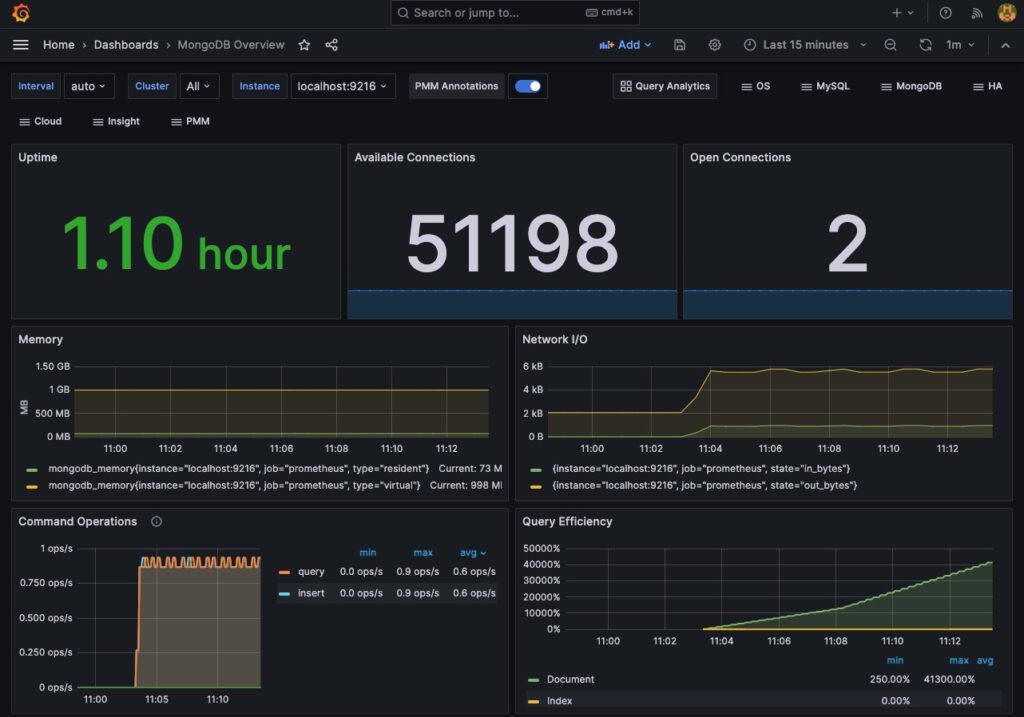Open the Cloud dashboards menu
The width and height of the screenshot is (1024, 717).
tap(40, 121)
